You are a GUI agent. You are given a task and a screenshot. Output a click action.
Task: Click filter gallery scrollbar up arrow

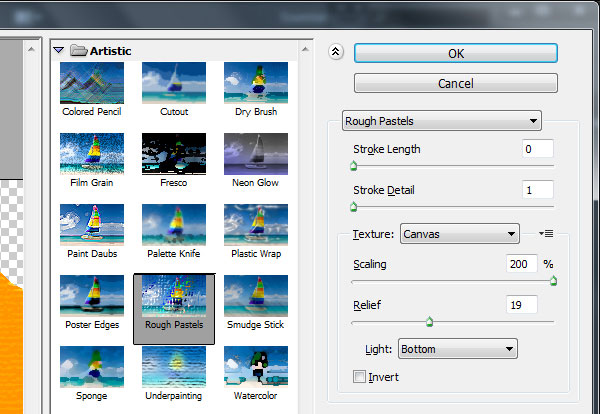[305, 49]
